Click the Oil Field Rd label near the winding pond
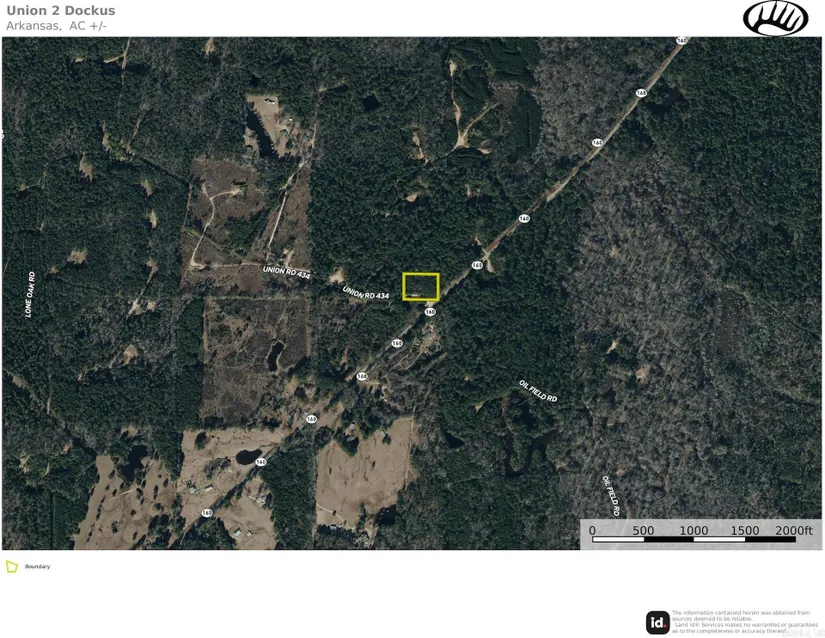This screenshot has height=638, width=825. [538, 391]
